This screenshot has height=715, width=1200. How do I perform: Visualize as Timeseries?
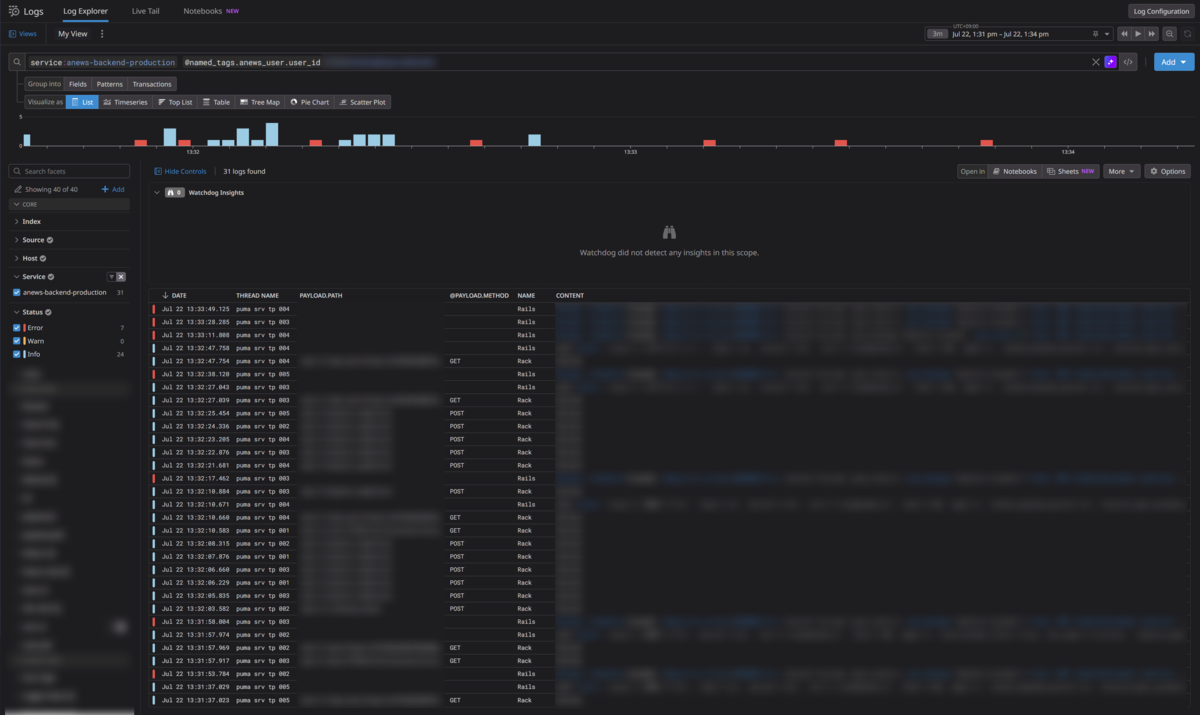125,102
